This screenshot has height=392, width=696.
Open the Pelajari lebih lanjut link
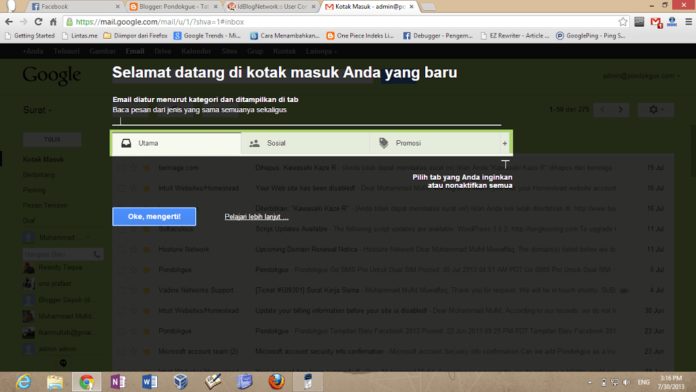click(257, 217)
